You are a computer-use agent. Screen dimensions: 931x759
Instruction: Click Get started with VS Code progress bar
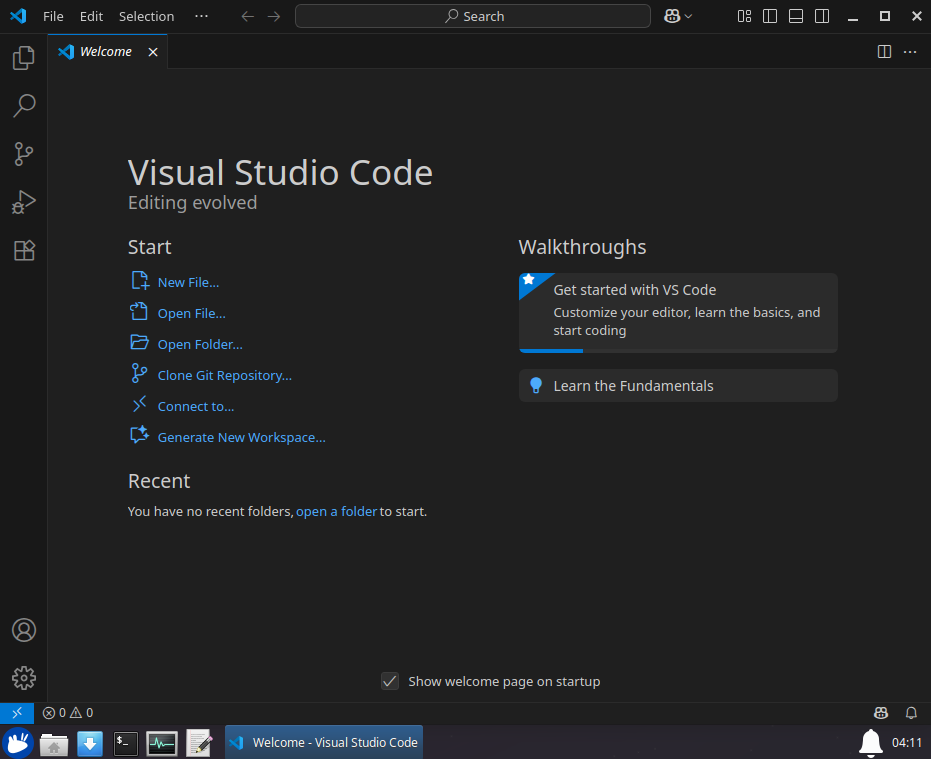point(551,350)
